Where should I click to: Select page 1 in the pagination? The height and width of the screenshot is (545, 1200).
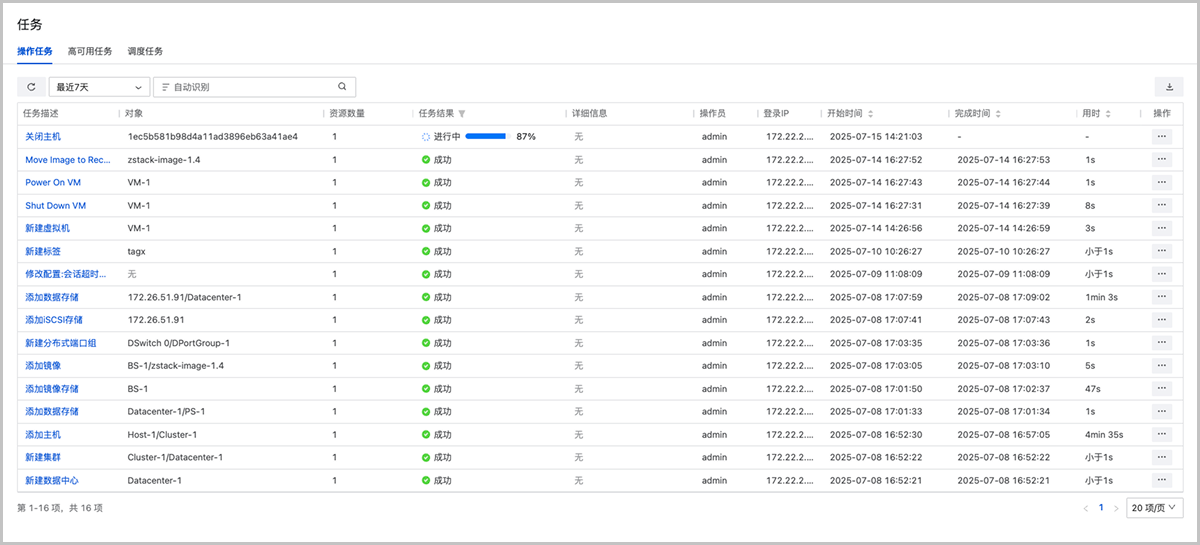(x=1101, y=508)
